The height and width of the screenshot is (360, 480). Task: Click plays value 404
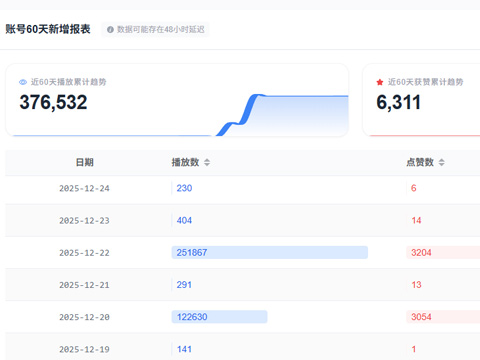coord(184,220)
